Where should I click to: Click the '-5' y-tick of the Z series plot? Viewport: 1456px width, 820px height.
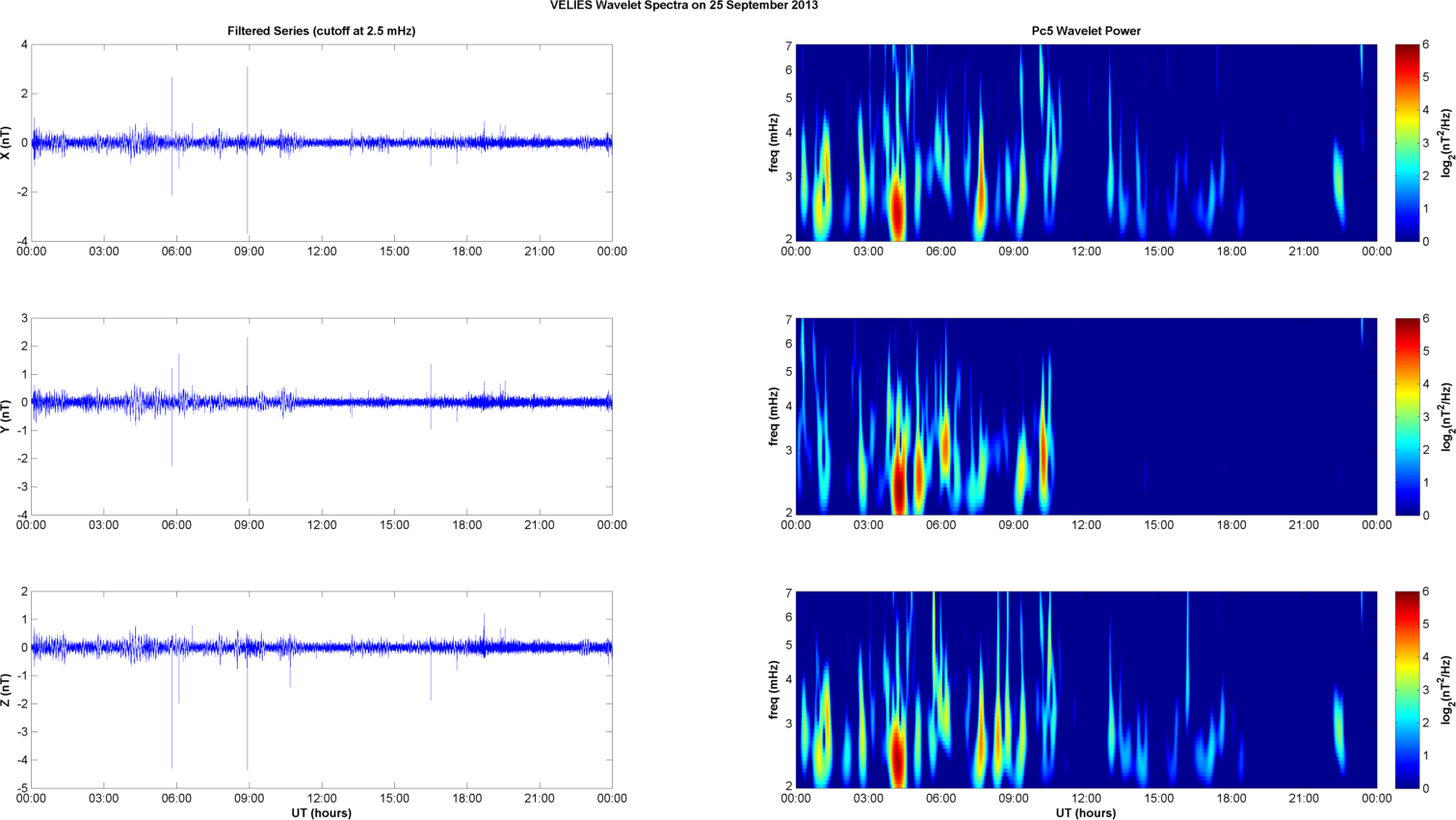pyautogui.click(x=21, y=788)
